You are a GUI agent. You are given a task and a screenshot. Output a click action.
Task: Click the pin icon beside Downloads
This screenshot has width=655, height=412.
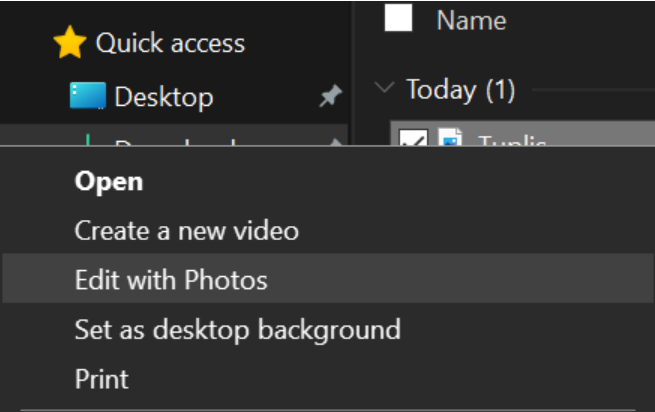click(x=337, y=141)
